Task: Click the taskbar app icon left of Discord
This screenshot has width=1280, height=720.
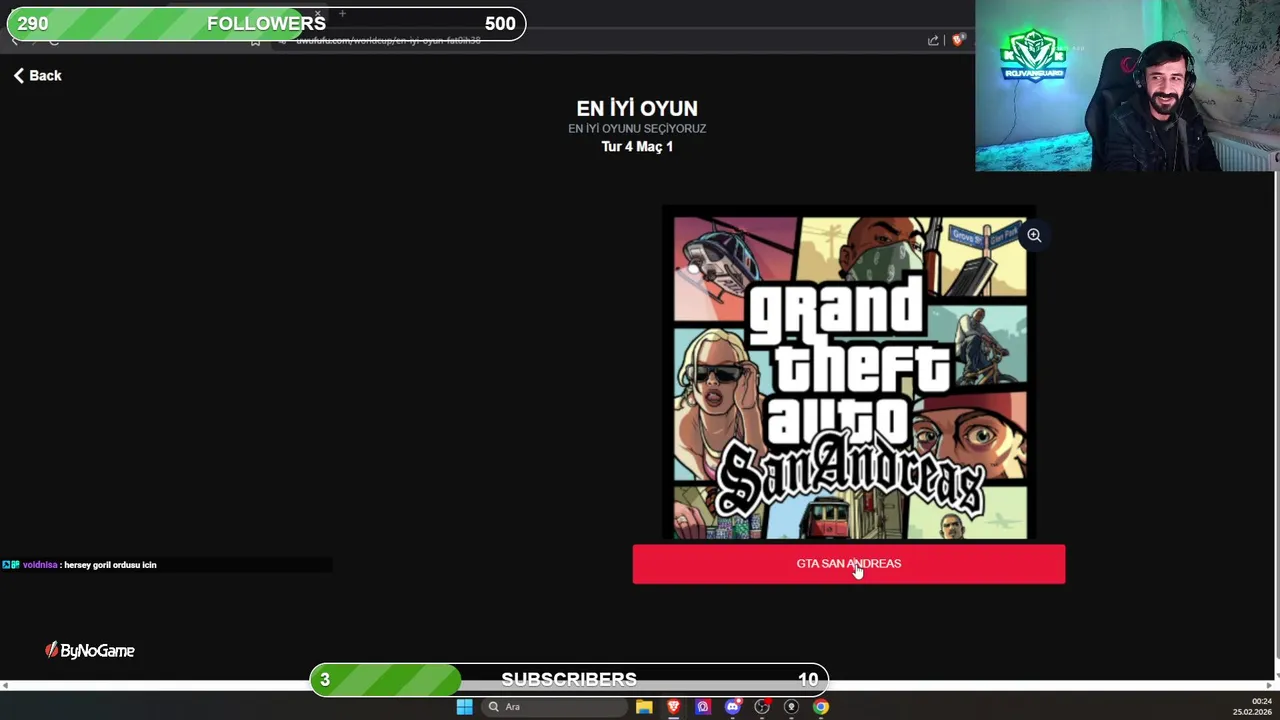Action: (x=703, y=707)
